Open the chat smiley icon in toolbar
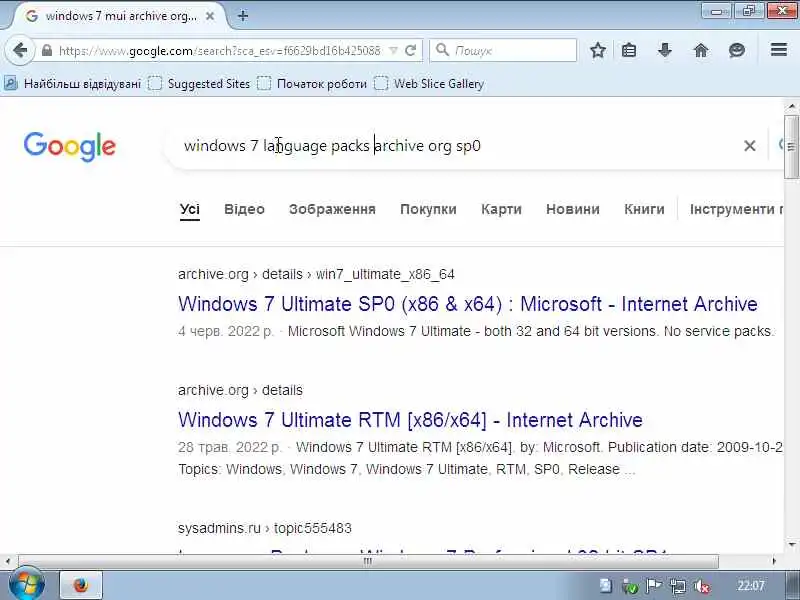 (x=737, y=50)
